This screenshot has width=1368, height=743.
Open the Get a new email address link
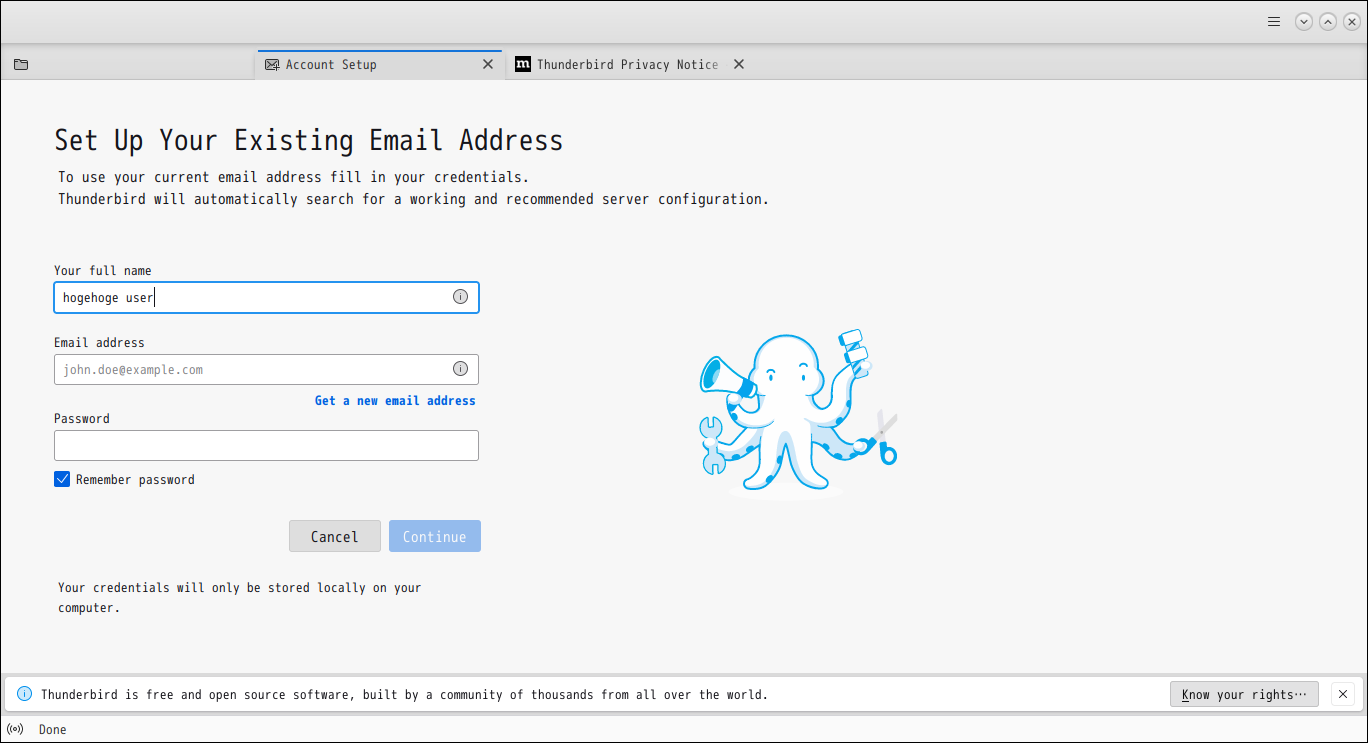point(395,400)
